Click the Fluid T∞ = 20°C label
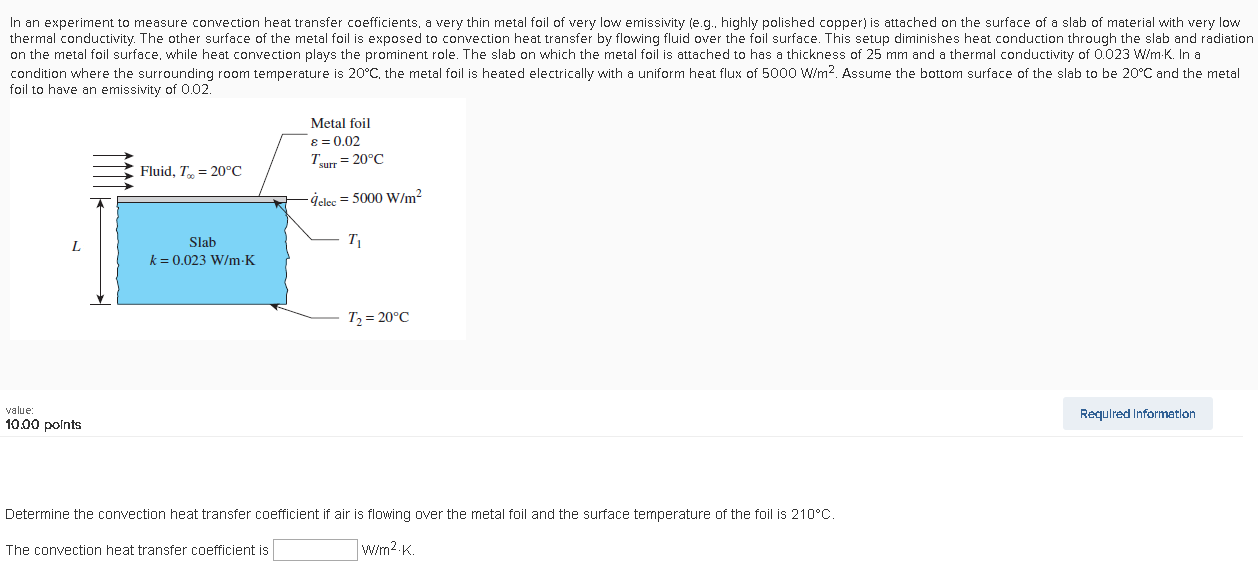Viewport: 1258px width, 567px height. (x=191, y=172)
